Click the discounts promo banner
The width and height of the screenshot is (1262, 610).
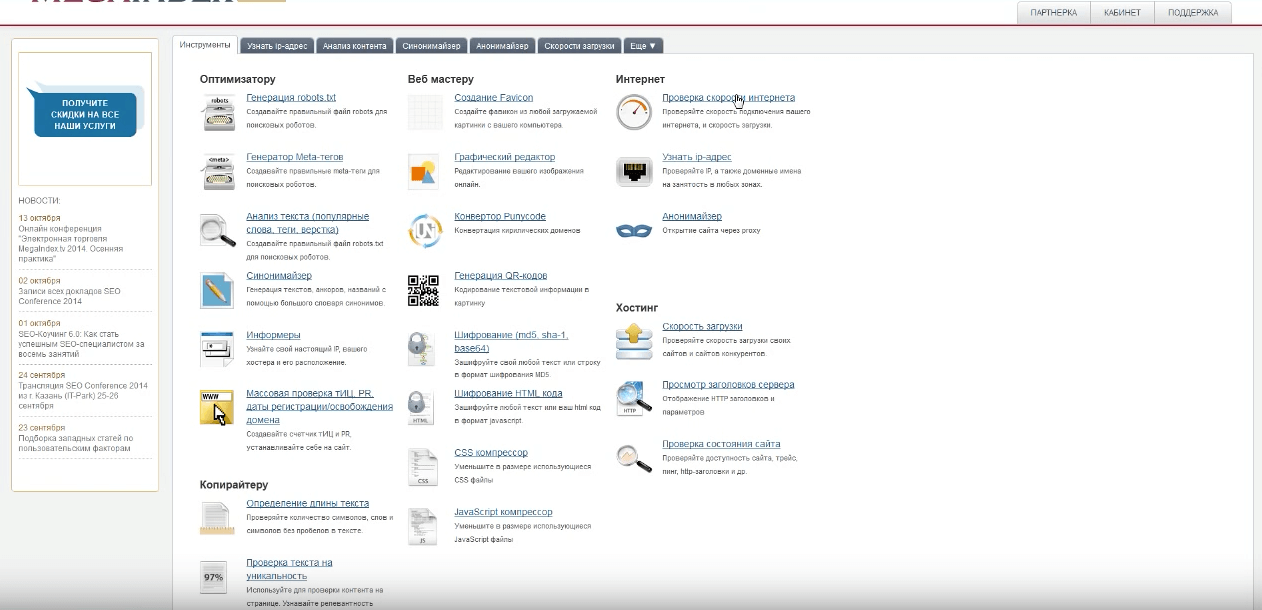pyautogui.click(x=85, y=116)
